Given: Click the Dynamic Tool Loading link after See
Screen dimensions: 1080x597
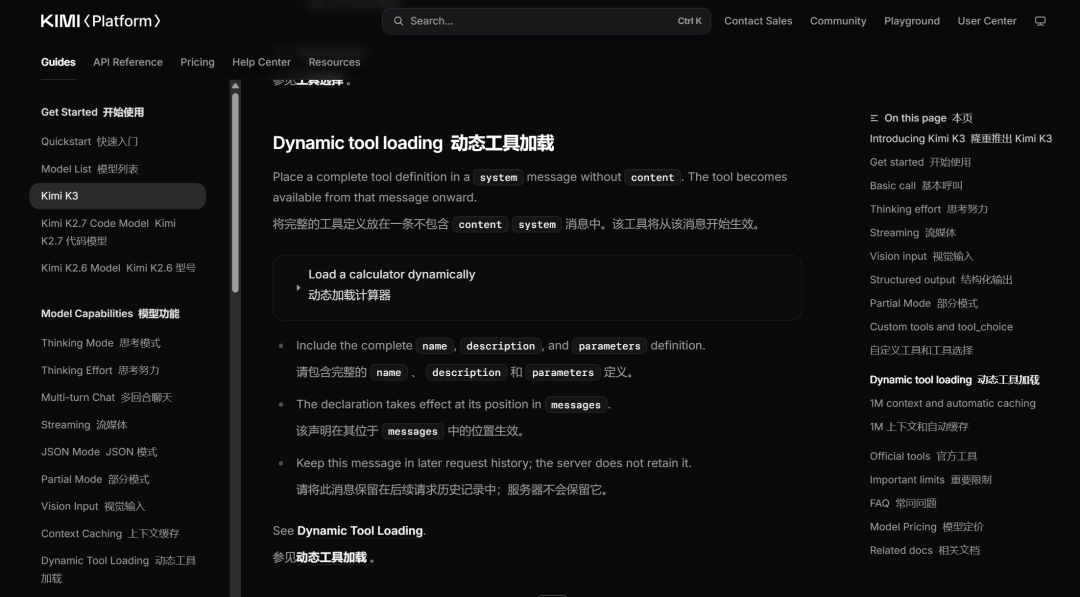Looking at the screenshot, I should click(360, 531).
